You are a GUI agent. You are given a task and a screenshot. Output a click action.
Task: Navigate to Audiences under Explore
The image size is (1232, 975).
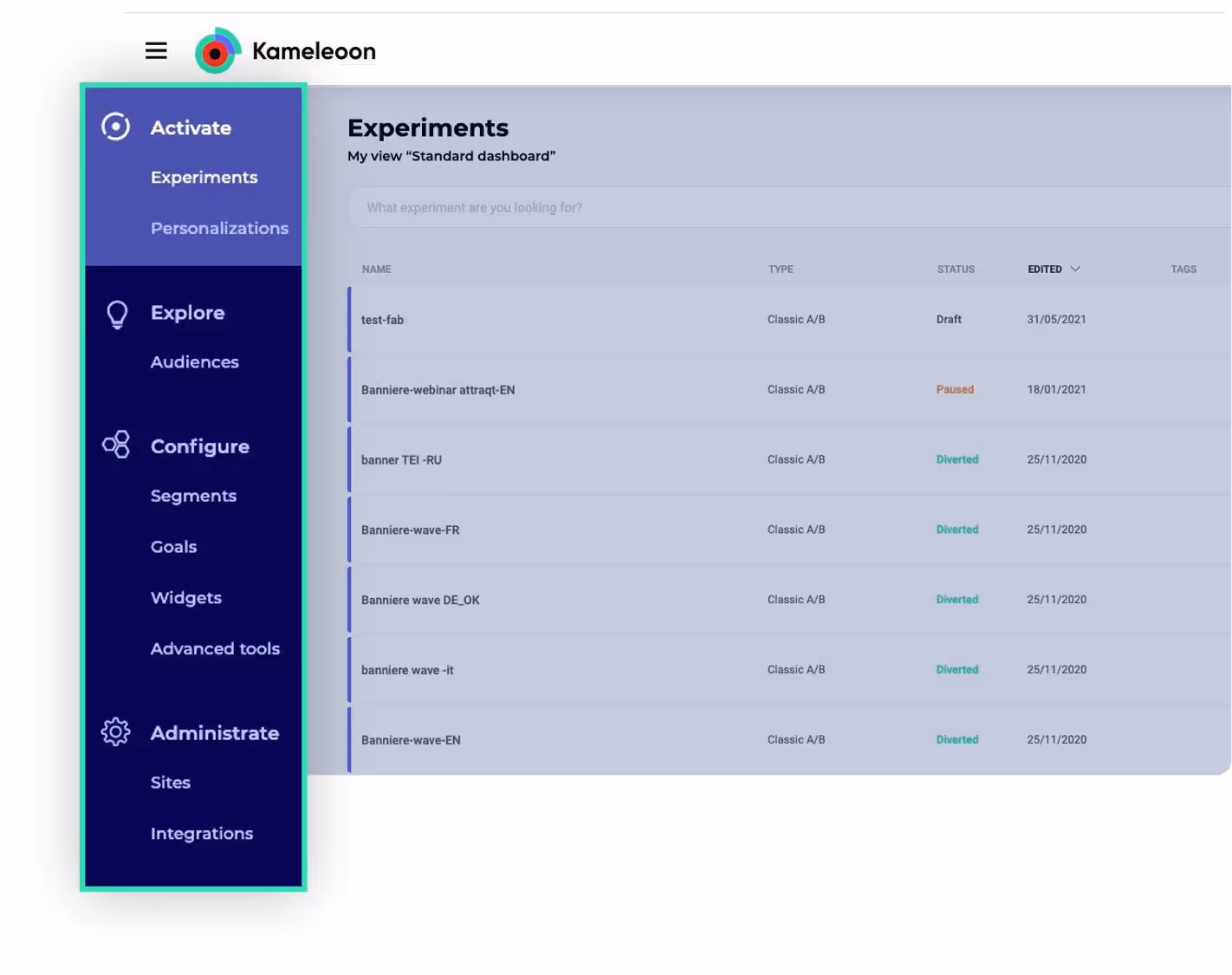(195, 361)
